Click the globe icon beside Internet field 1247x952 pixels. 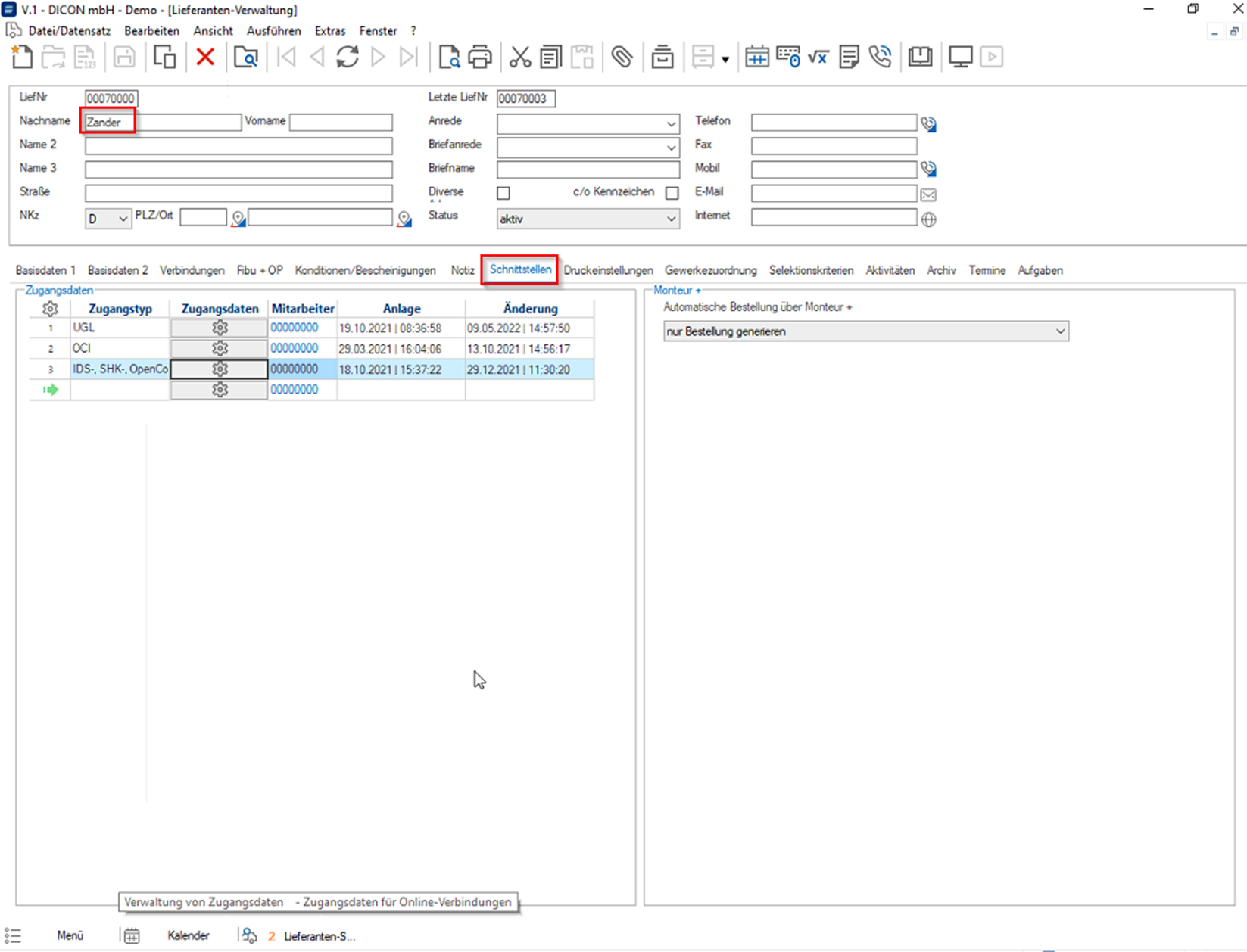click(x=928, y=219)
